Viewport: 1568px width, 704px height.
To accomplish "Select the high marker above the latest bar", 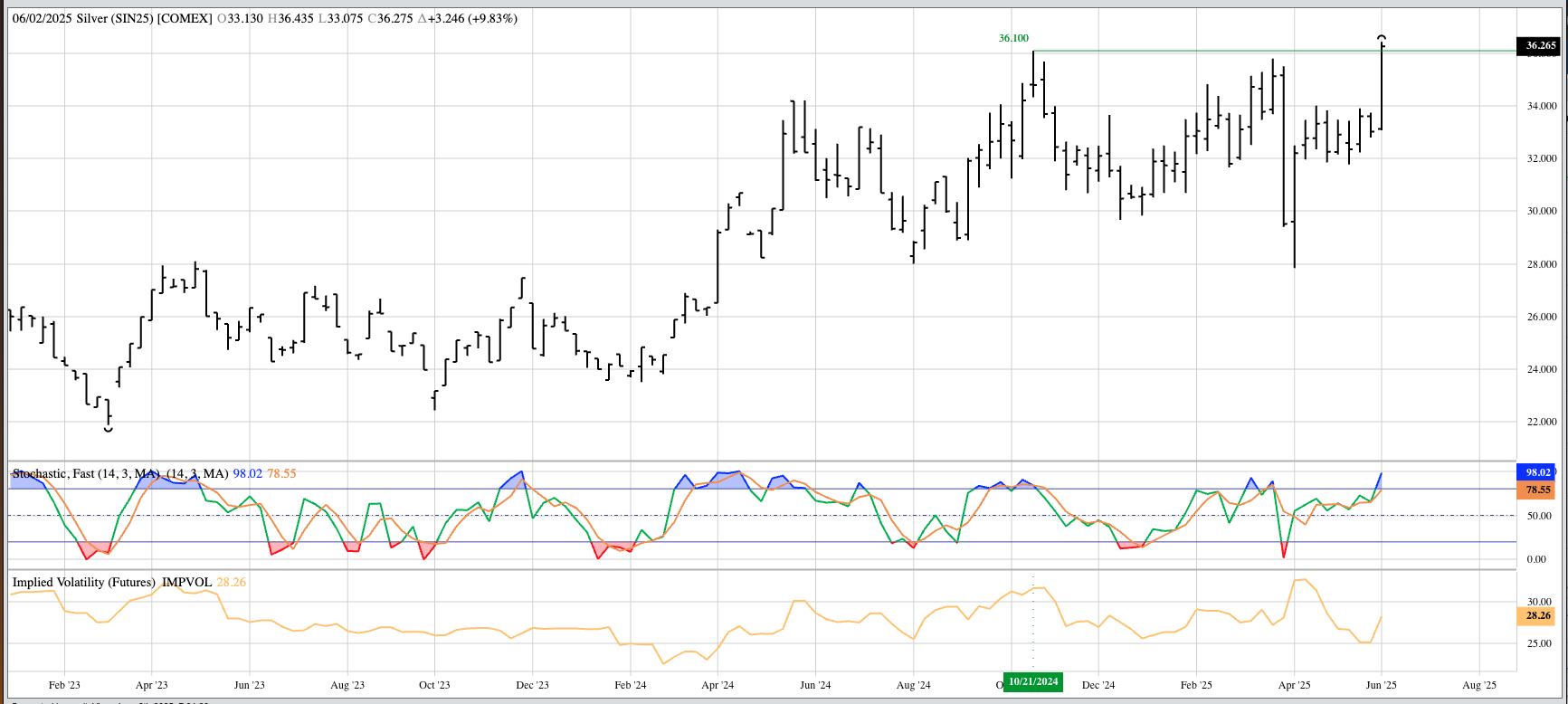I will tap(1382, 37).
